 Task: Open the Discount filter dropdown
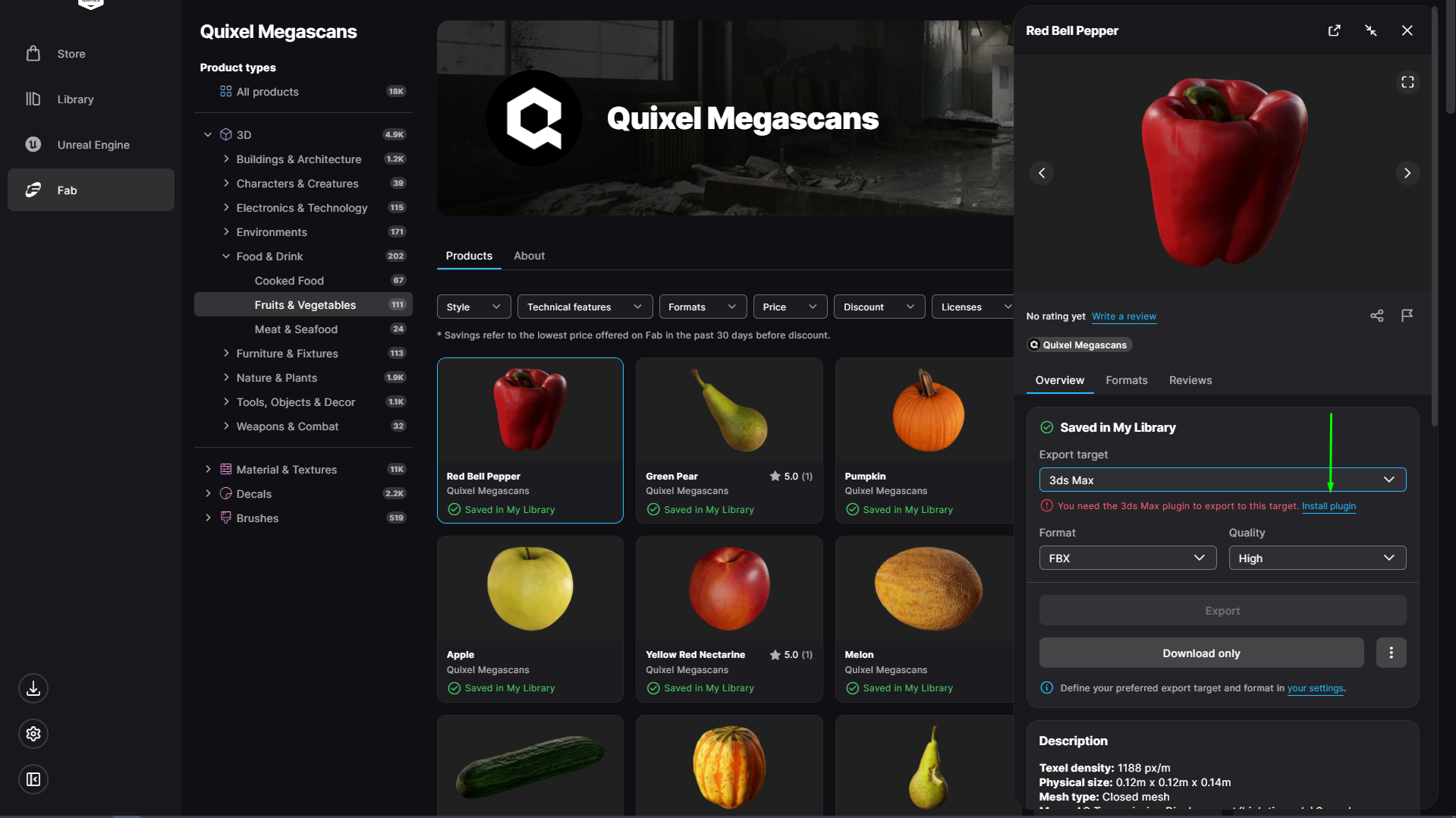(879, 307)
